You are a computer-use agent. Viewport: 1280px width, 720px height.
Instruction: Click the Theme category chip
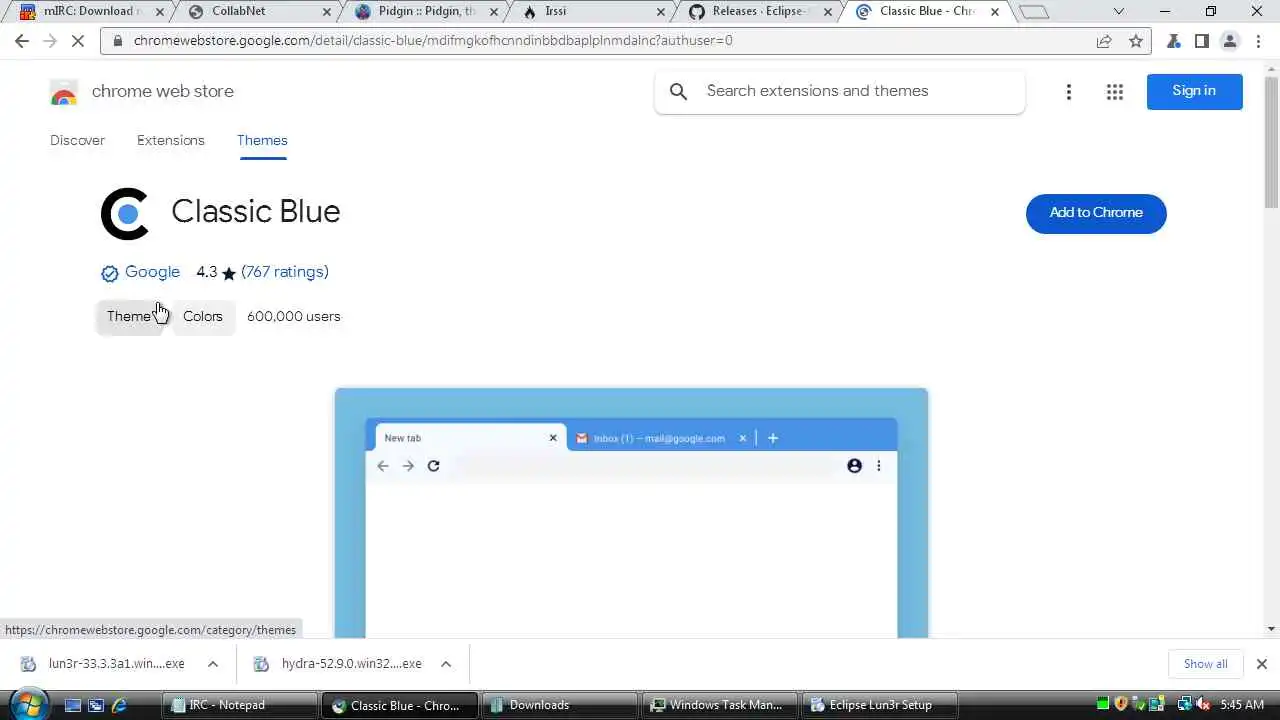coord(129,316)
